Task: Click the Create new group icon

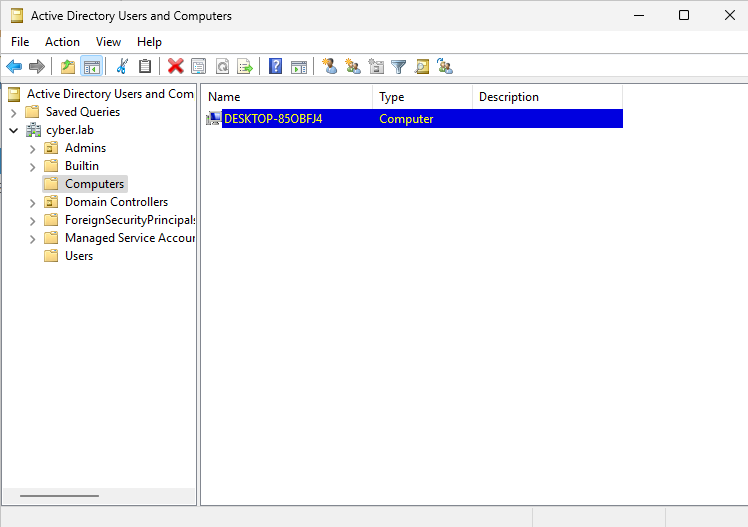Action: tap(353, 67)
